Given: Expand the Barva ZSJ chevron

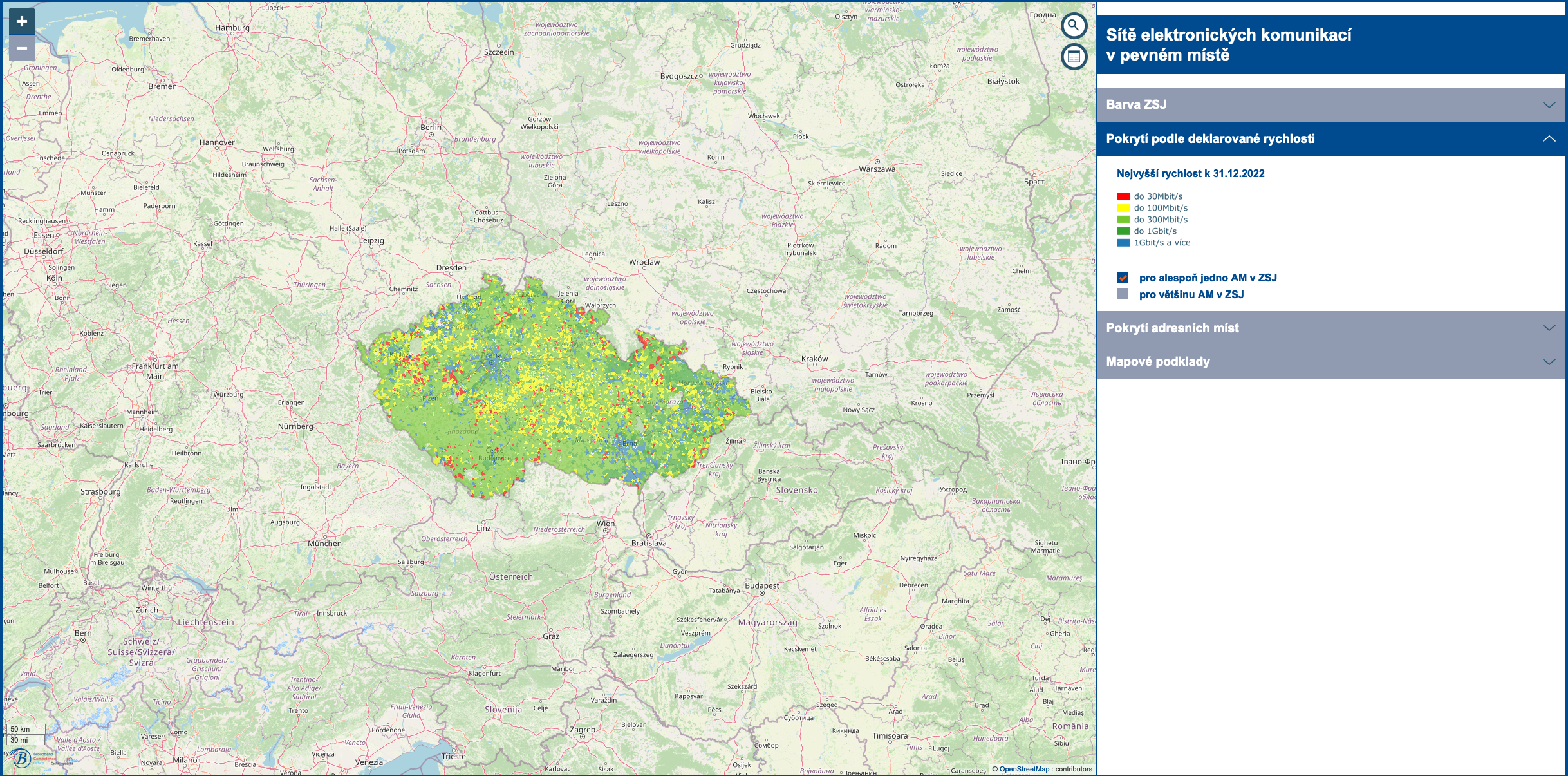Looking at the screenshot, I should [x=1549, y=105].
